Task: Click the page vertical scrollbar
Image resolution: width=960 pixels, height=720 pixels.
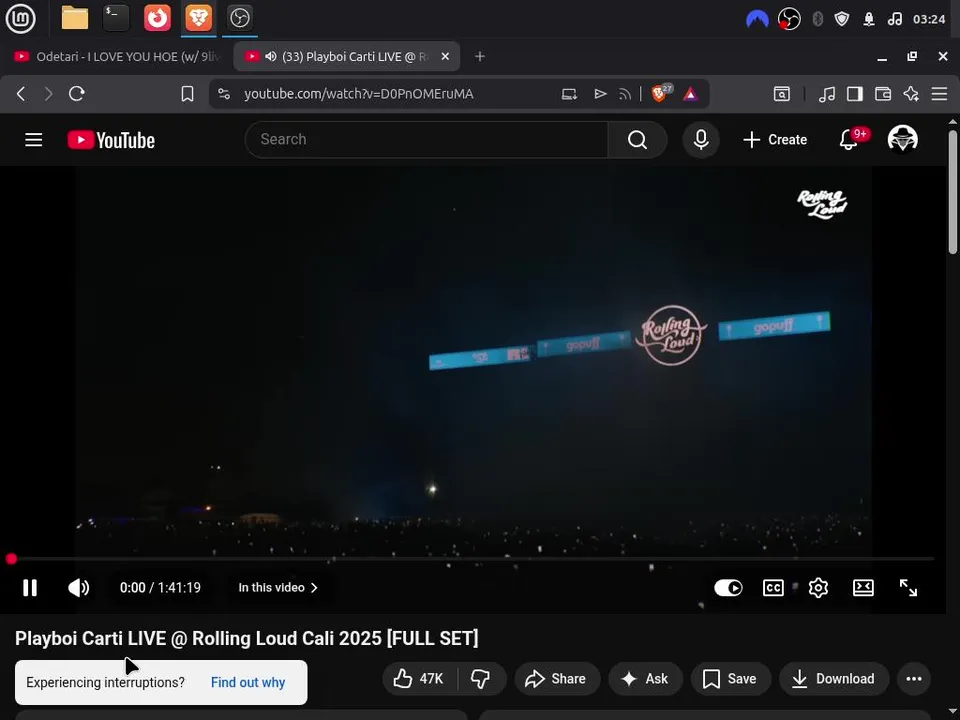Action: (x=953, y=192)
